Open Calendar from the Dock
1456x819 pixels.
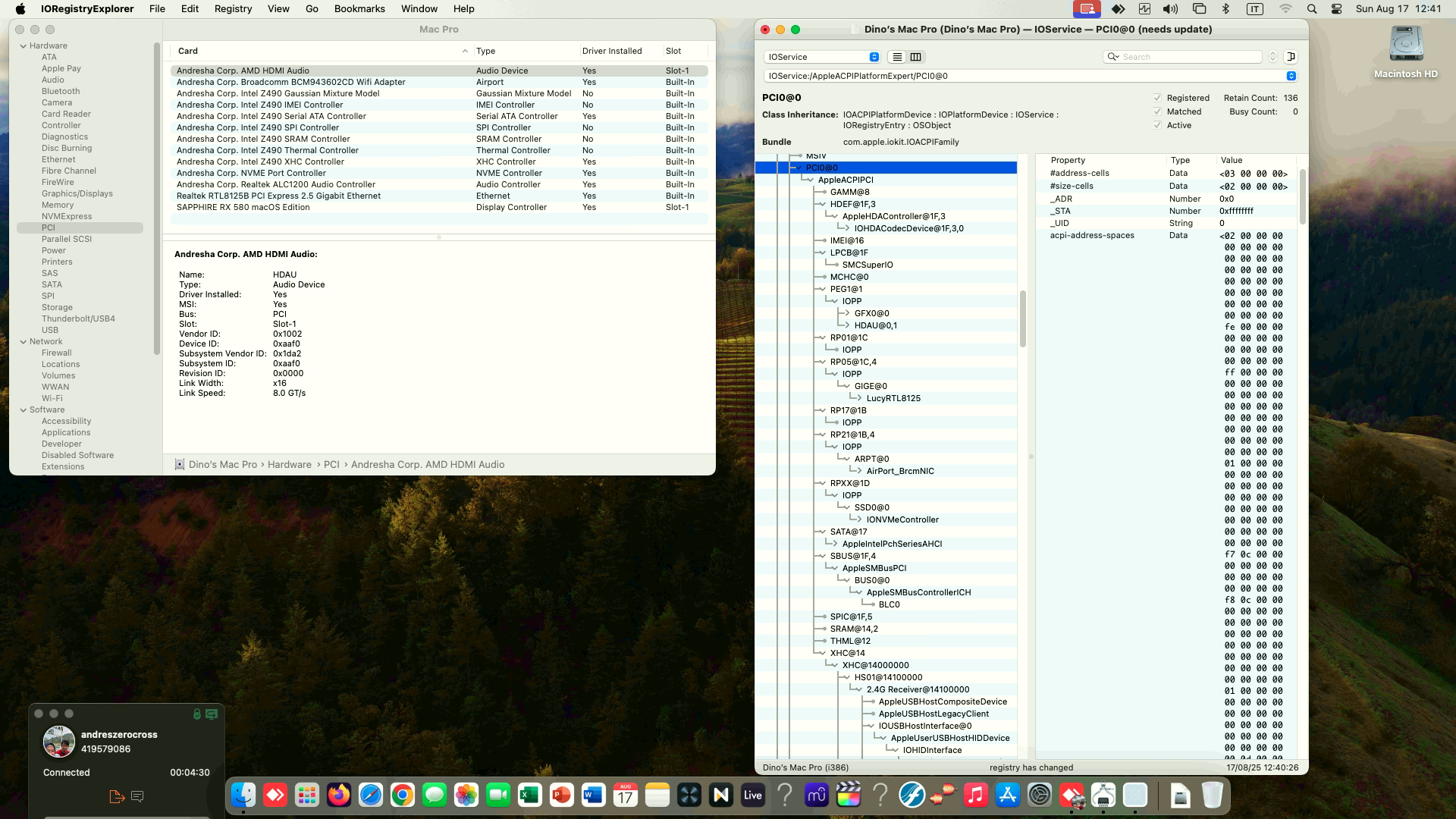626,795
